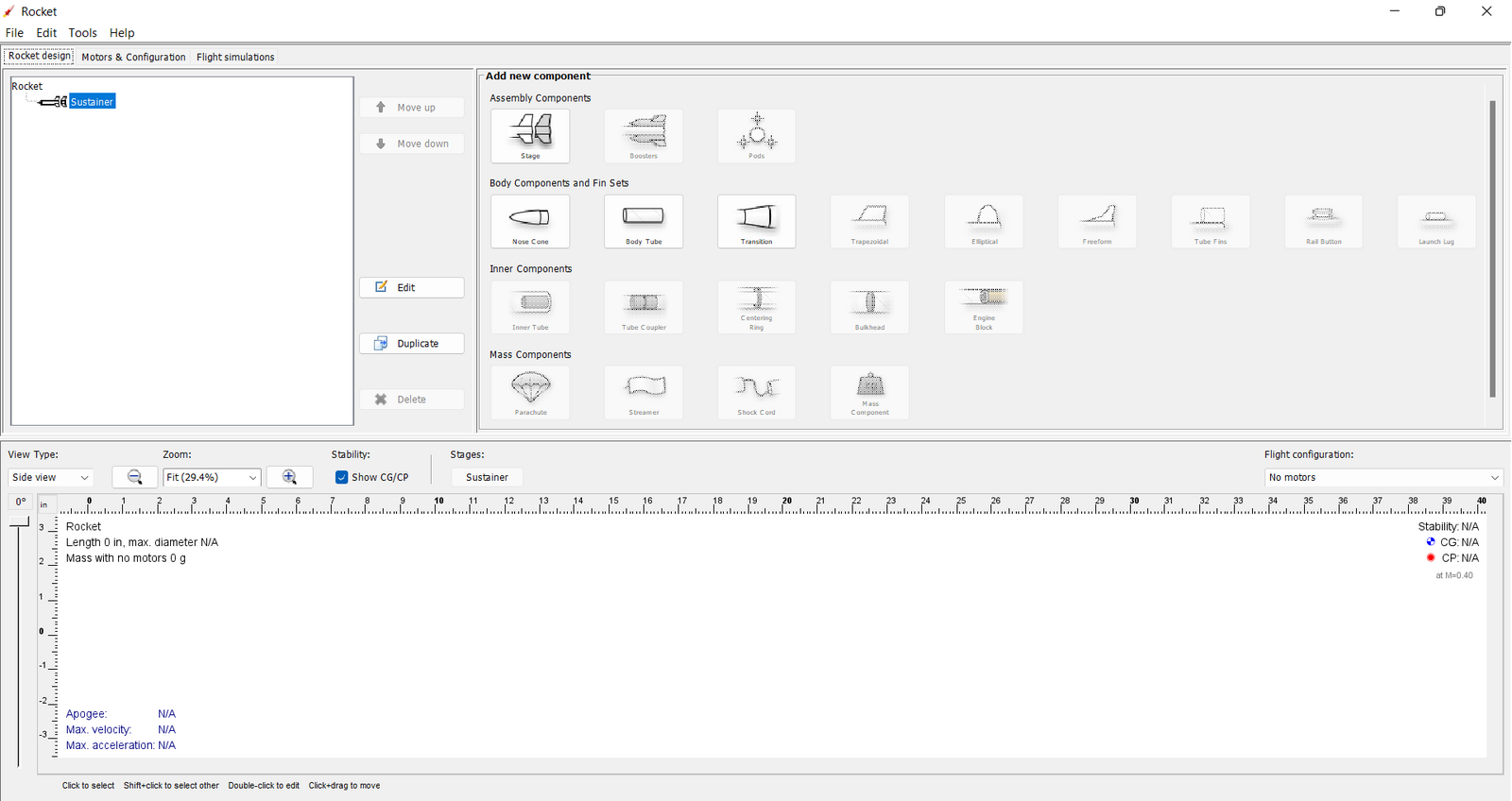
Task: Toggle the Show CG/CP checkbox
Action: 342,477
